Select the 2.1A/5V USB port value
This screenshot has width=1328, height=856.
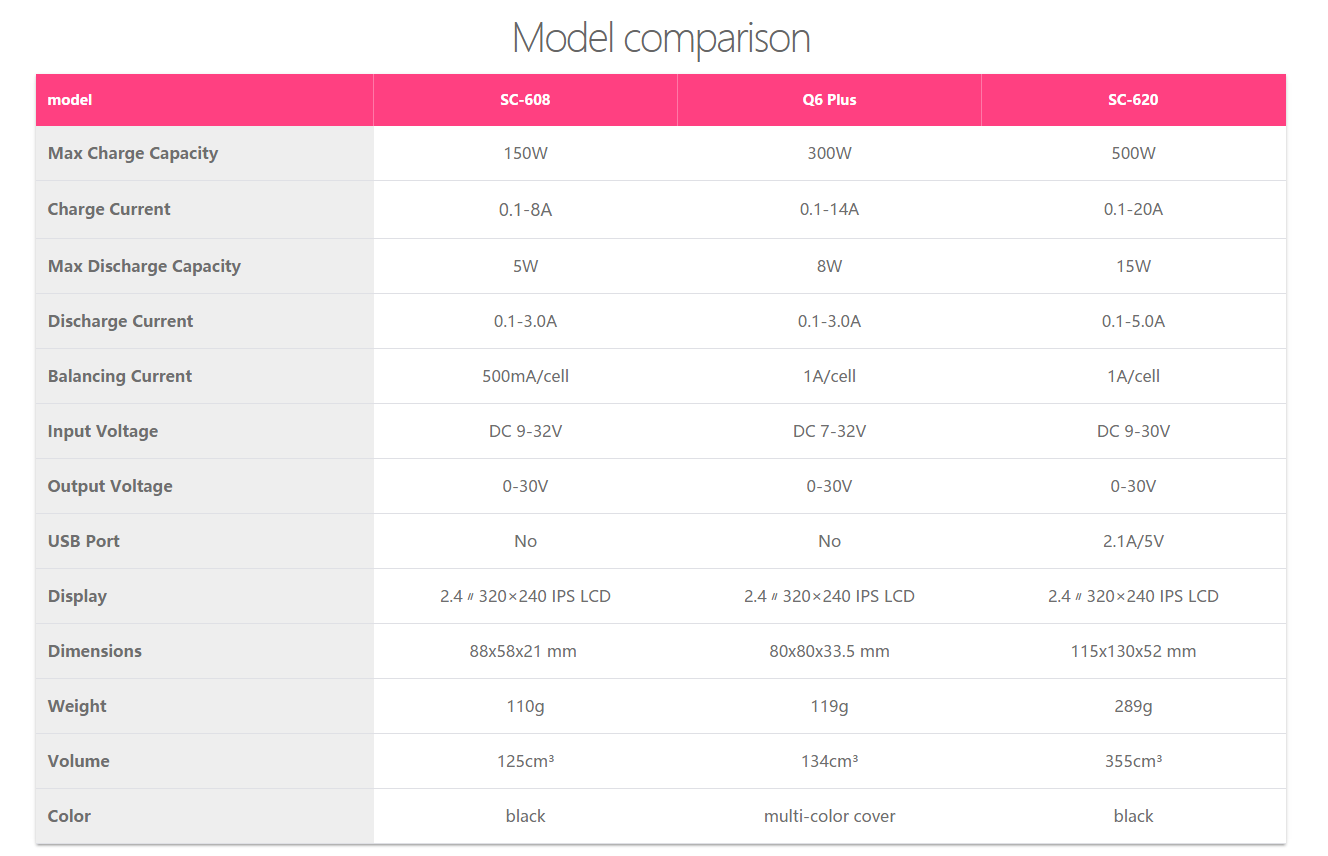click(1133, 541)
